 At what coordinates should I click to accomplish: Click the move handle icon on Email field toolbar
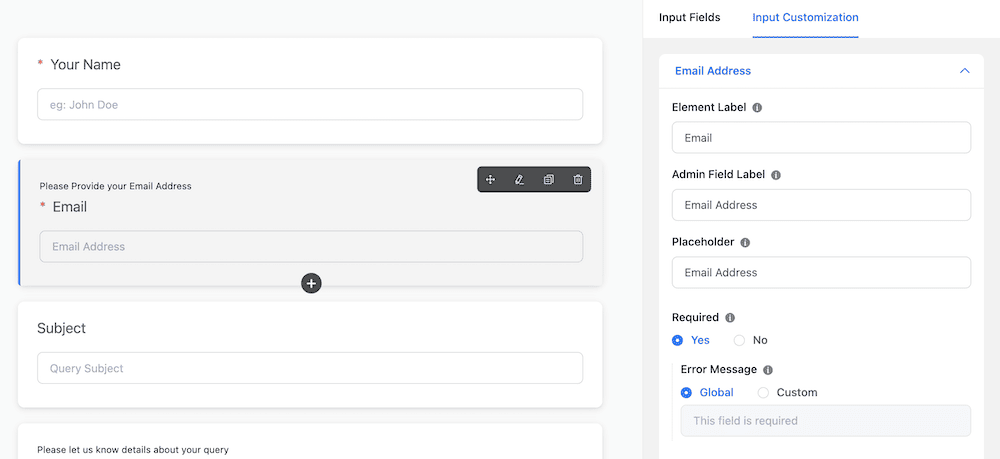pyautogui.click(x=490, y=180)
